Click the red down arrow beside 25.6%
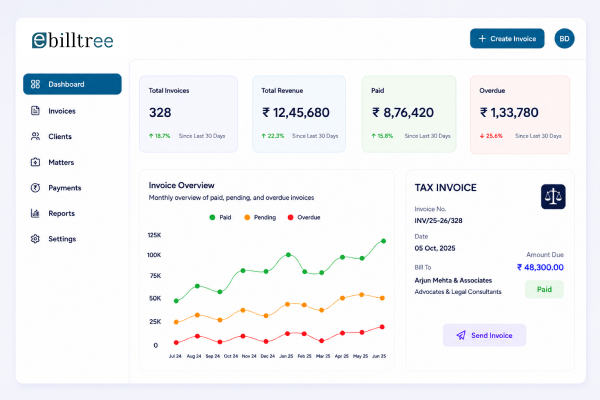This screenshot has width=600, height=400. coord(482,136)
